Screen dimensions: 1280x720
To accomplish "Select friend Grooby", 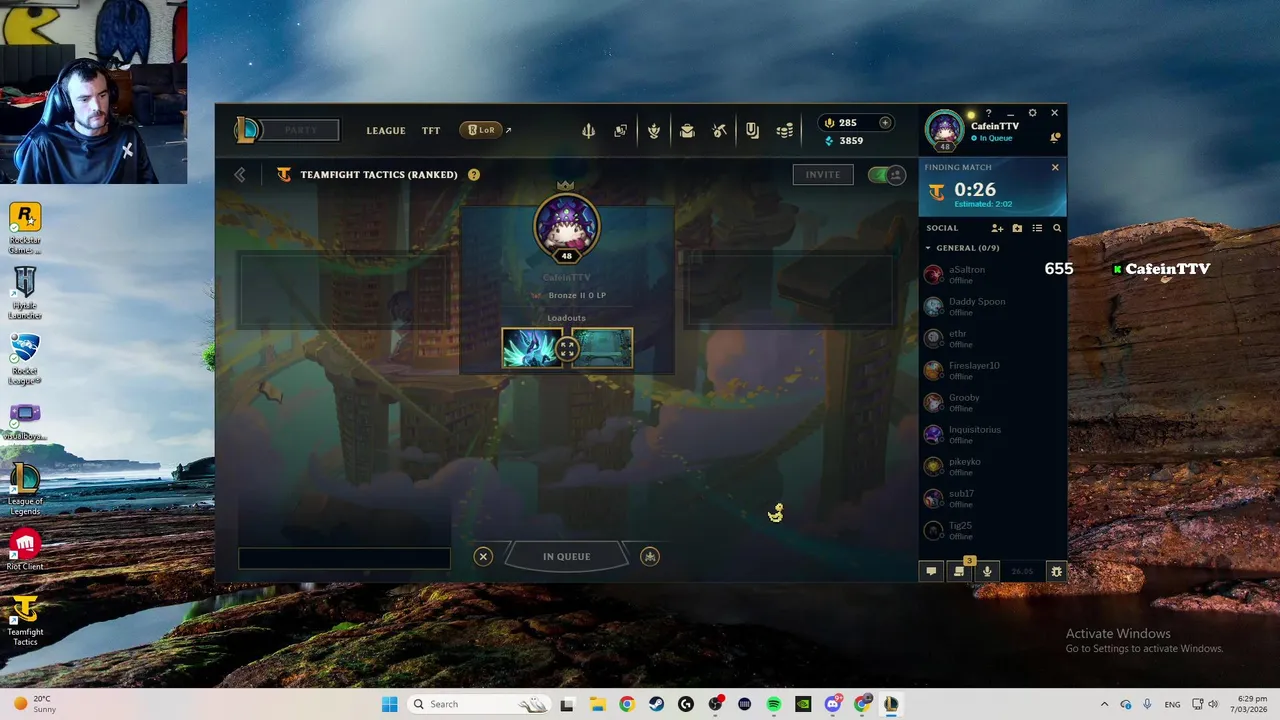I will click(x=992, y=402).
